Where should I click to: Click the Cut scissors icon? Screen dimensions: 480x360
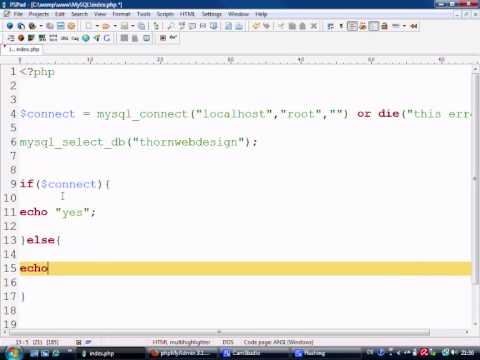point(281,26)
